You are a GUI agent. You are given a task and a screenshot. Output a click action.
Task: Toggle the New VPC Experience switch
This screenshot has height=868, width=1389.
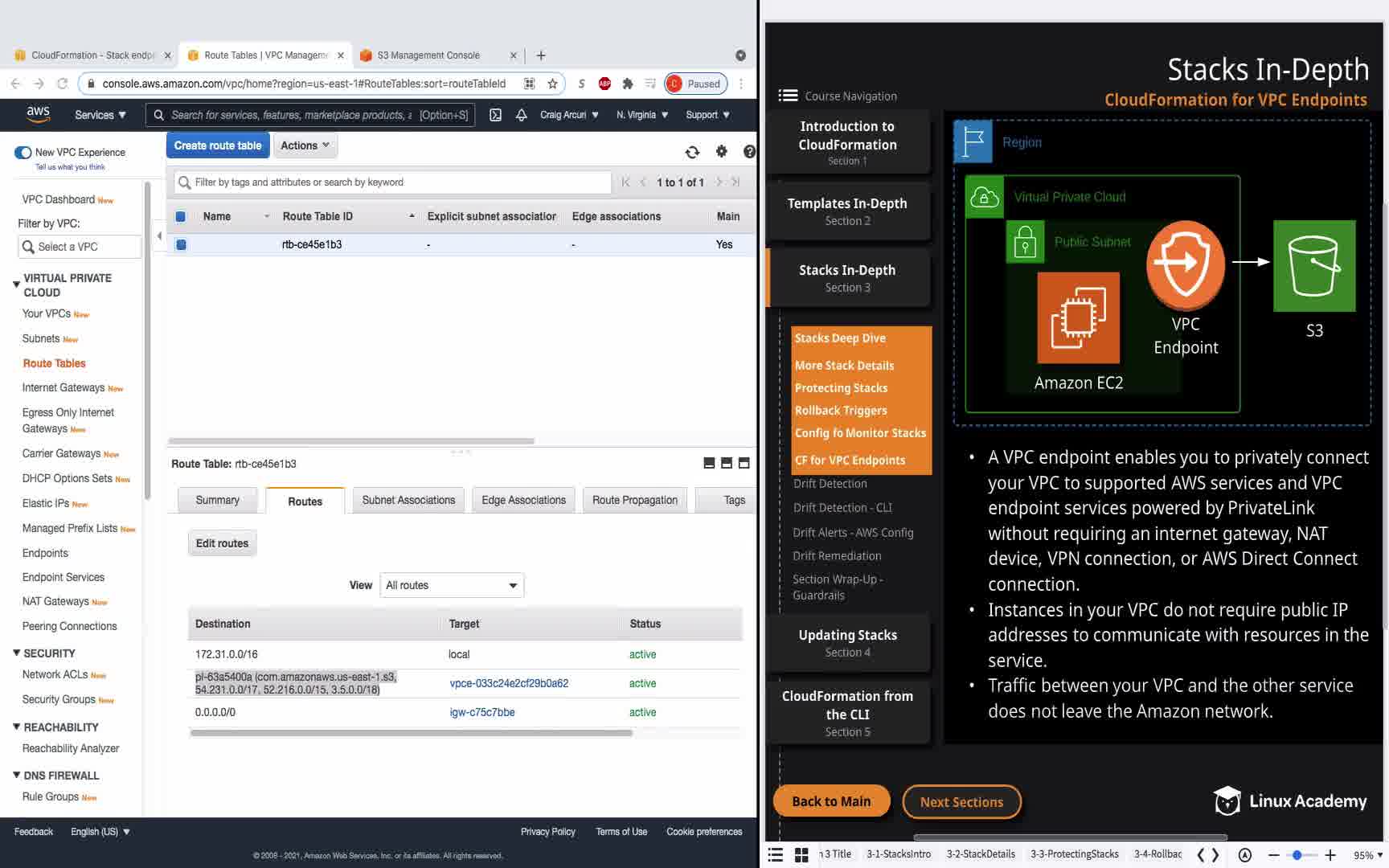point(23,153)
